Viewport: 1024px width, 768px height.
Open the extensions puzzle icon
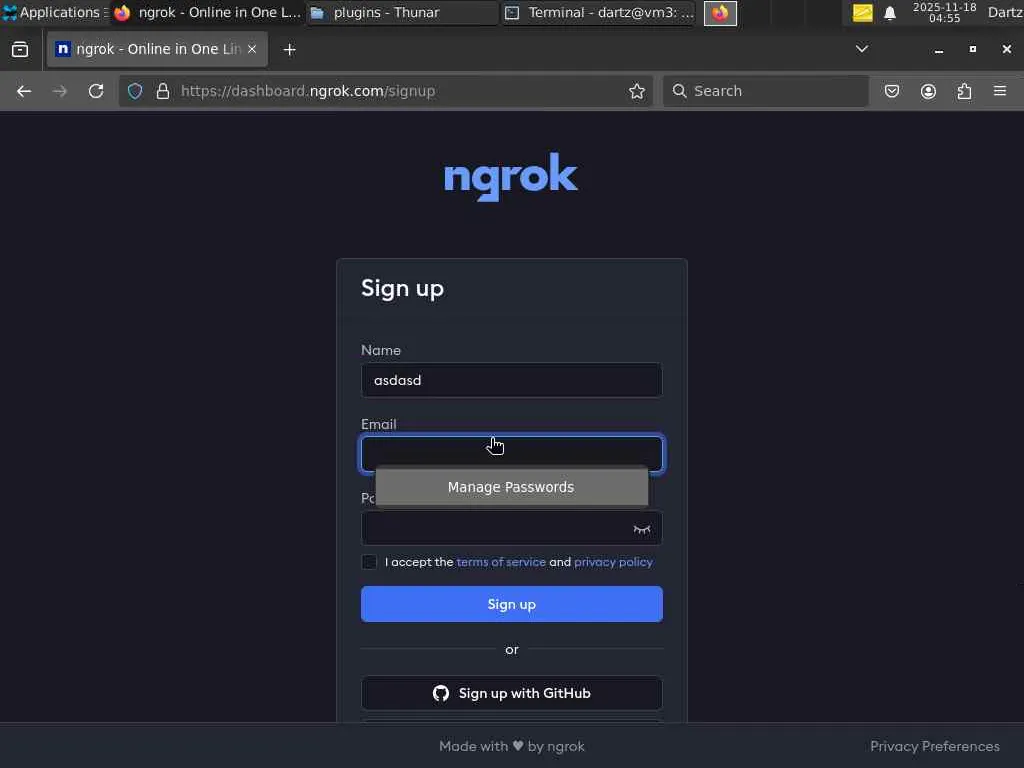point(964,91)
